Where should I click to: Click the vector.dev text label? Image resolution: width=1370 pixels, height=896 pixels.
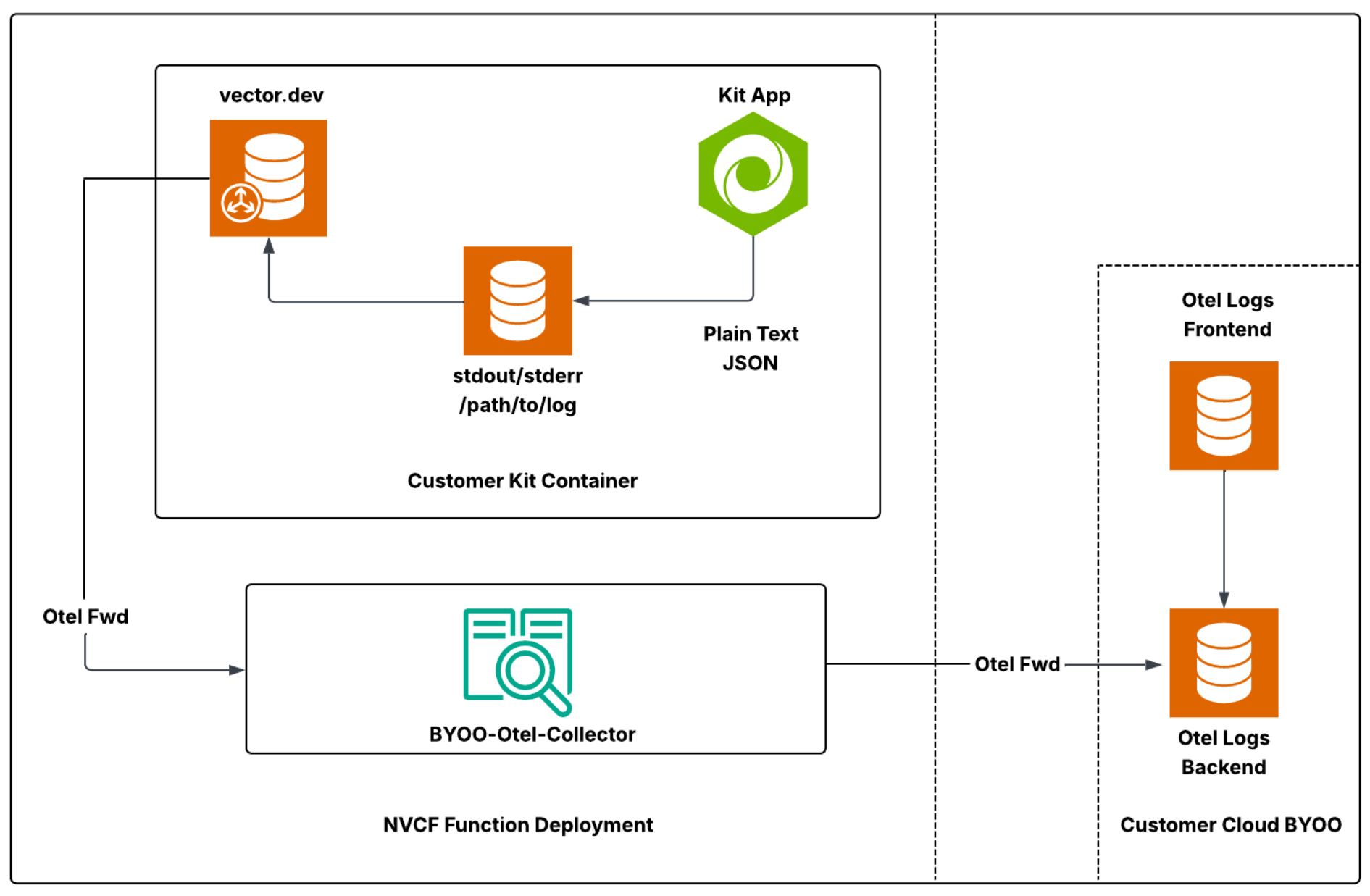(271, 95)
